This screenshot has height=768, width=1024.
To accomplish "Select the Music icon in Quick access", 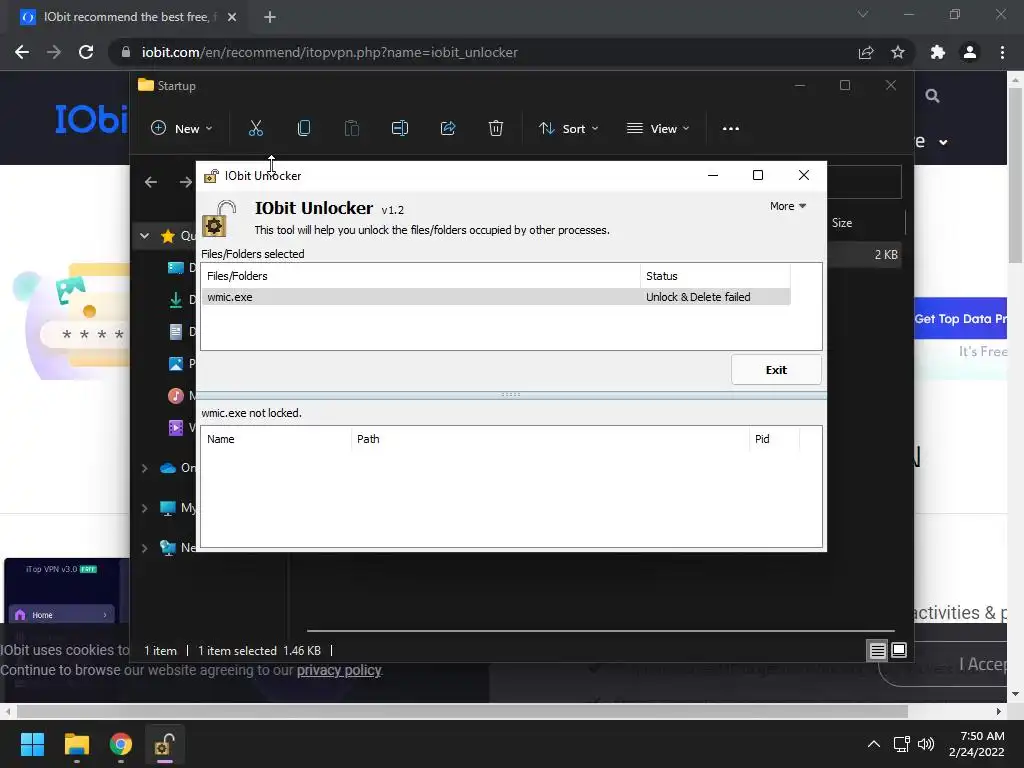I will (176, 396).
